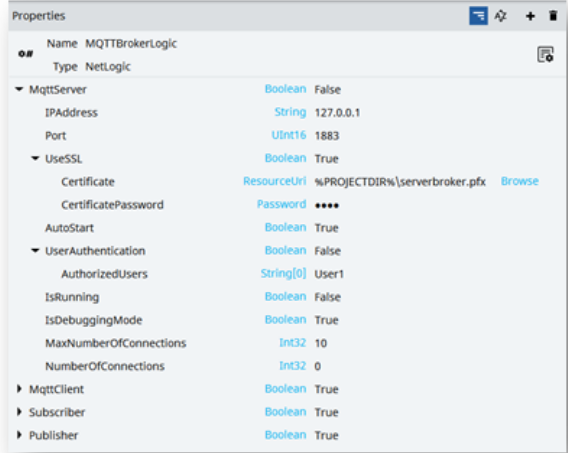Click the Password type label
This screenshot has height=453, width=568.
coord(281,204)
